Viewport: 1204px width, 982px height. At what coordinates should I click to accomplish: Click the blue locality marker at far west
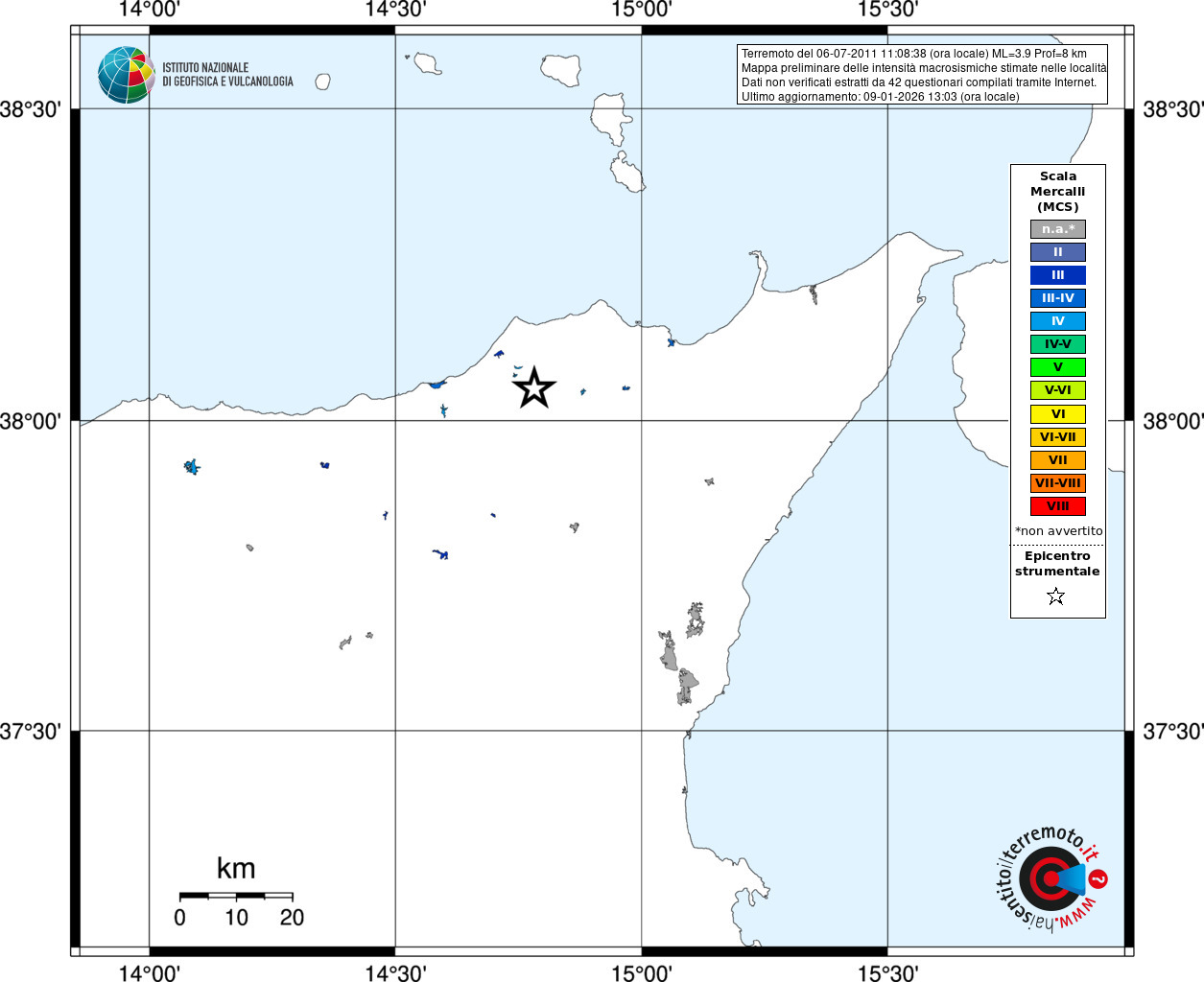point(192,467)
